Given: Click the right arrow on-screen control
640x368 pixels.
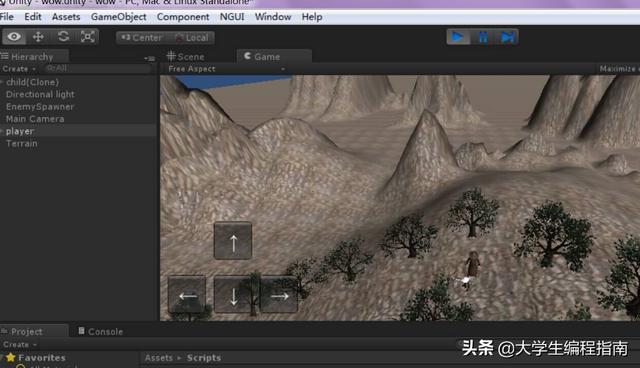Looking at the screenshot, I should 279,295.
